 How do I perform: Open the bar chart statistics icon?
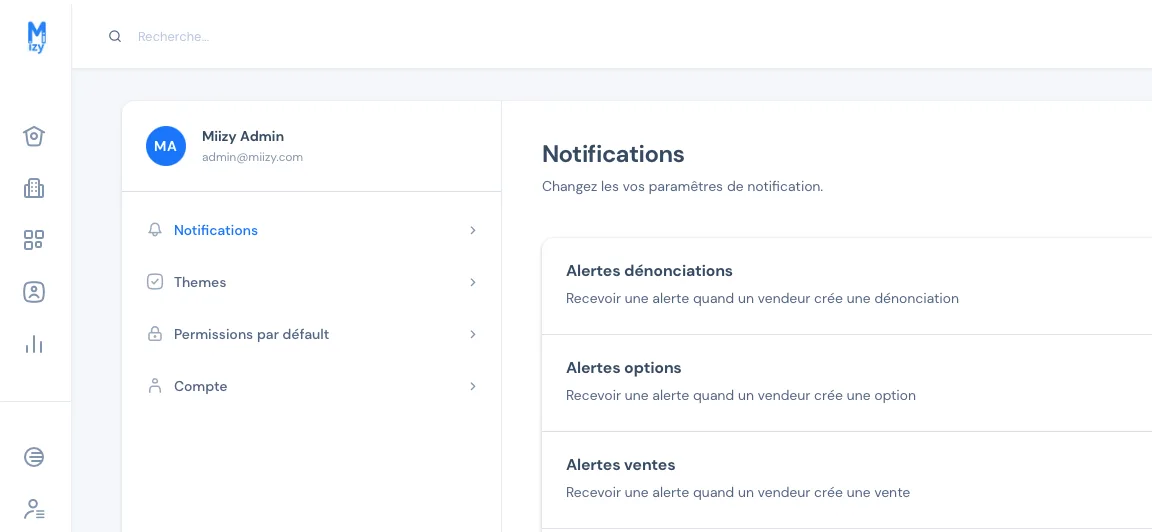coord(34,344)
